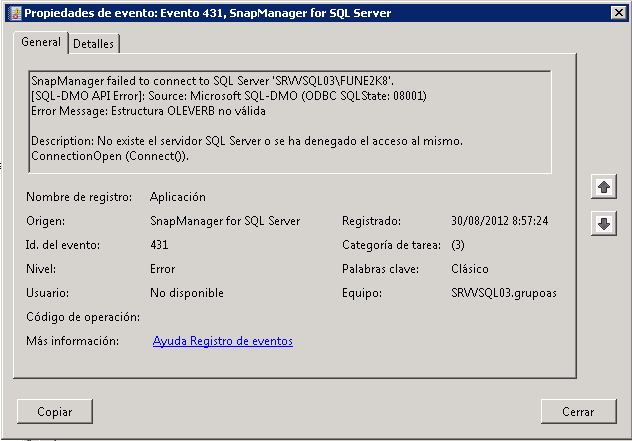632x441 pixels.
Task: Click the event ID value 431
Action: [159, 245]
